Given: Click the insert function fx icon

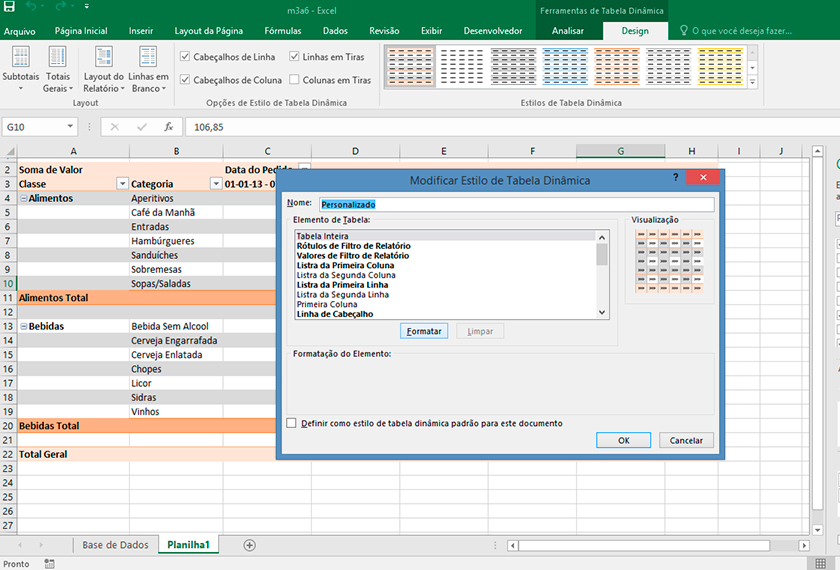Looking at the screenshot, I should 169,127.
